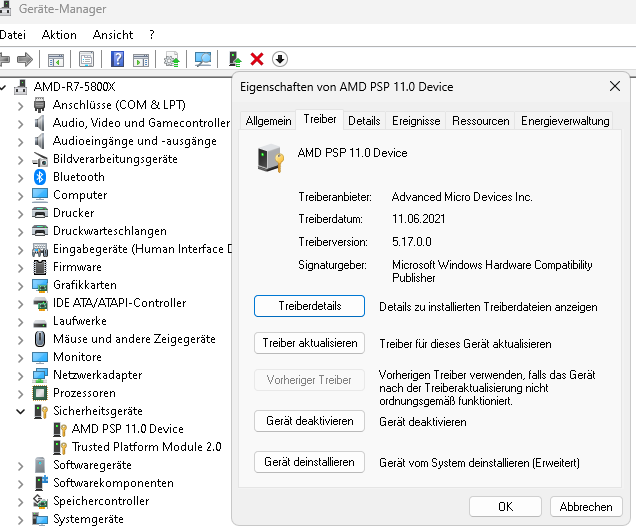Select the Treiber tab
This screenshot has width=636, height=531.
[320, 119]
